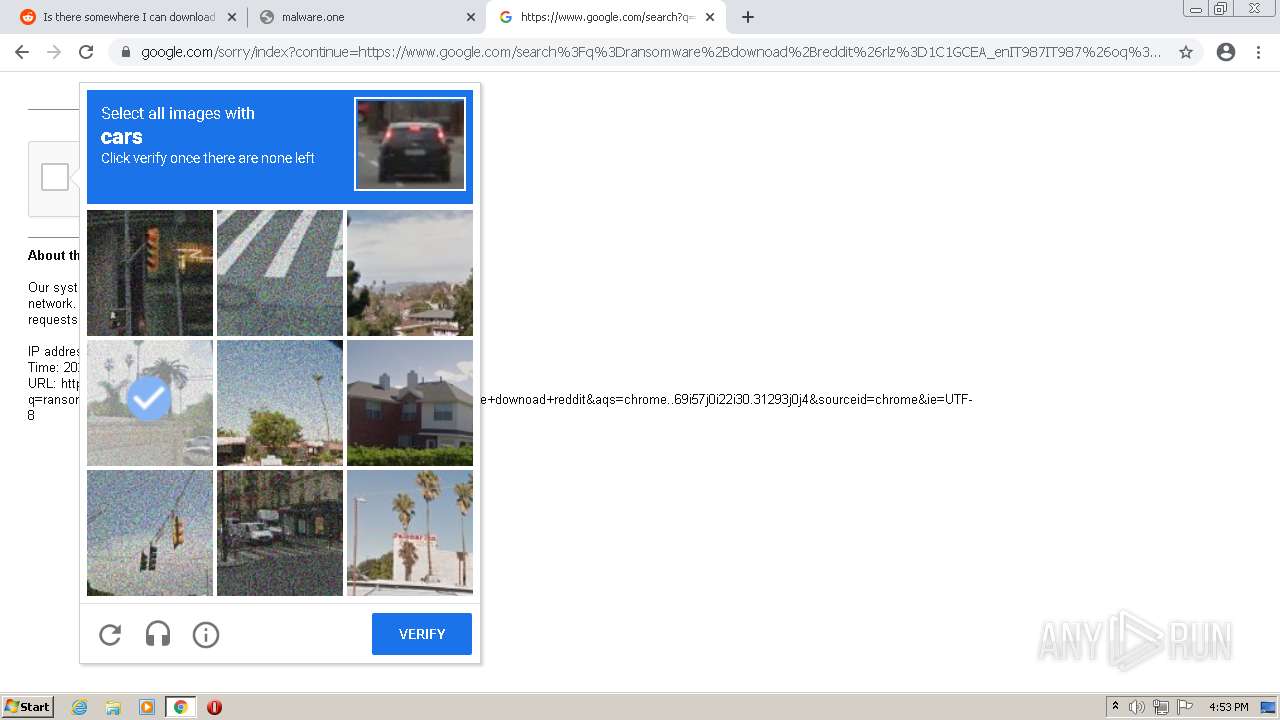
Task: Select the noisy green tree tile
Action: point(280,403)
